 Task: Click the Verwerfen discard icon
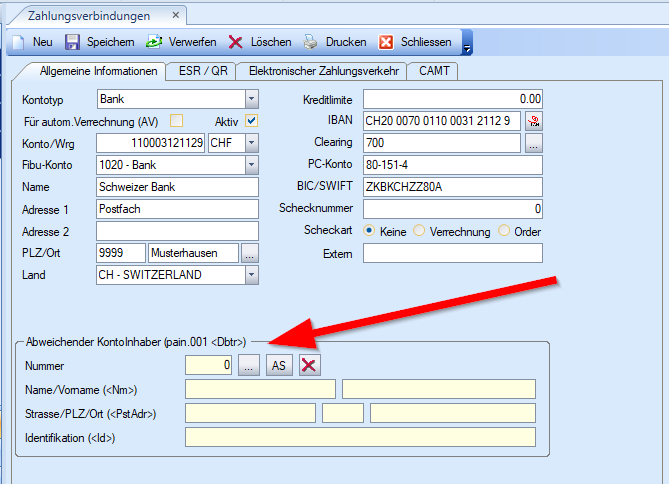pos(154,42)
